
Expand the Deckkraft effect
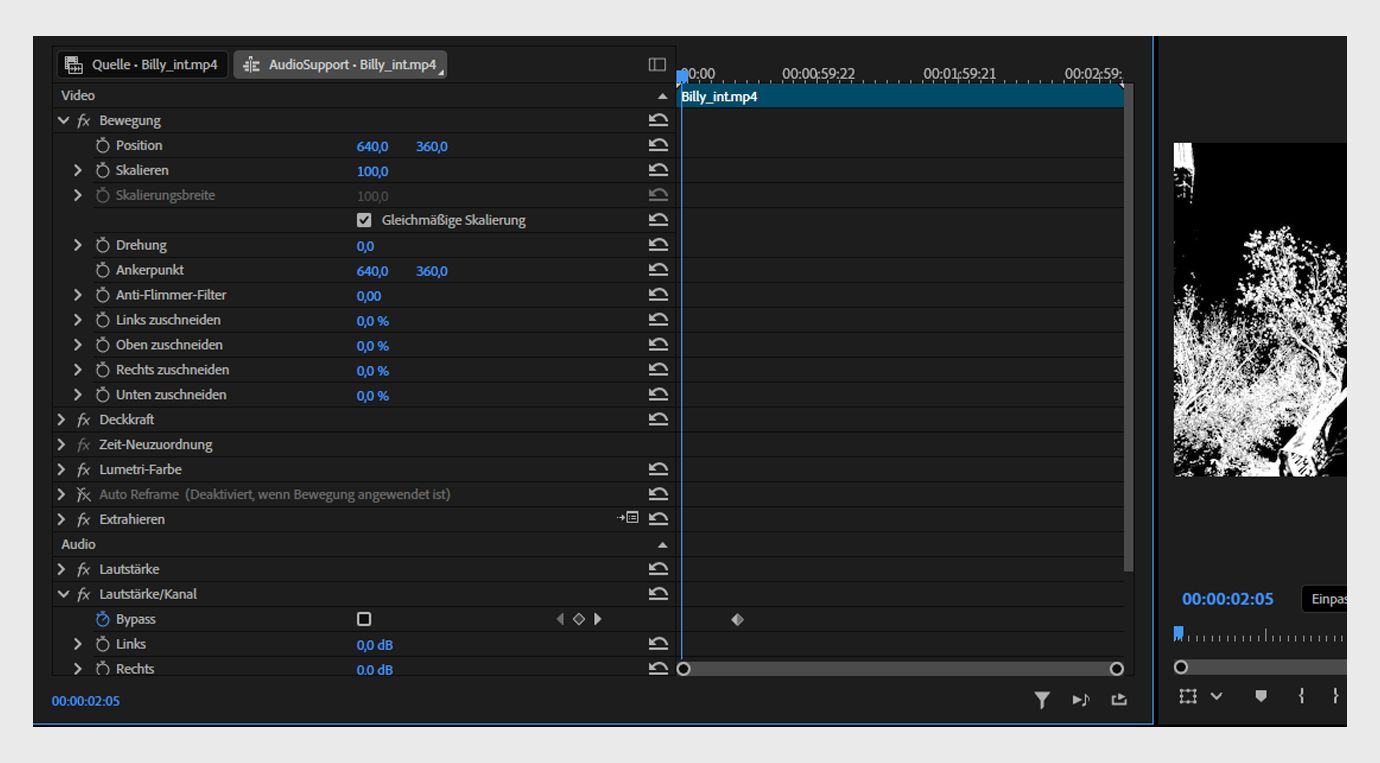click(x=62, y=420)
